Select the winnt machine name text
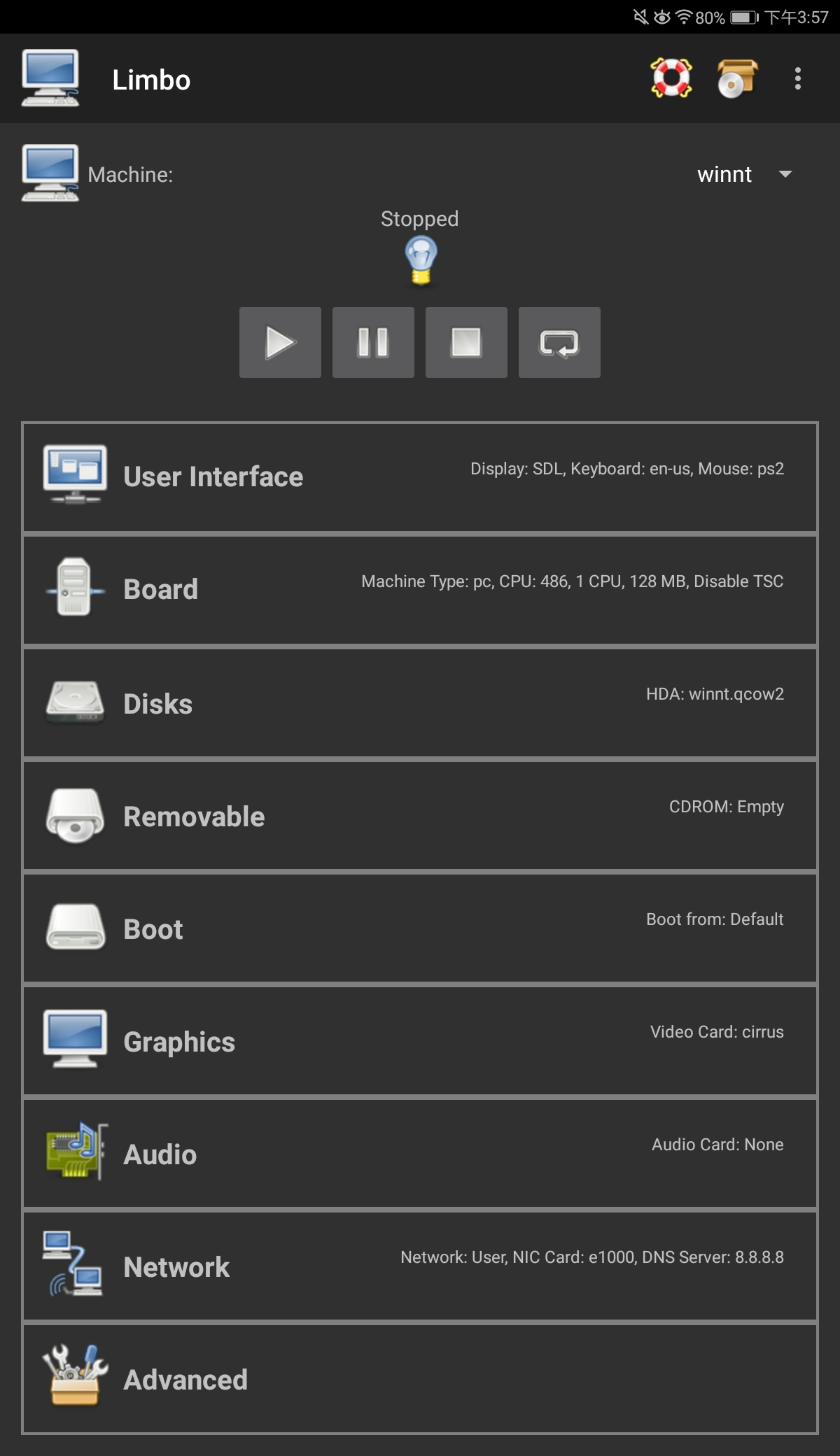 pyautogui.click(x=724, y=174)
